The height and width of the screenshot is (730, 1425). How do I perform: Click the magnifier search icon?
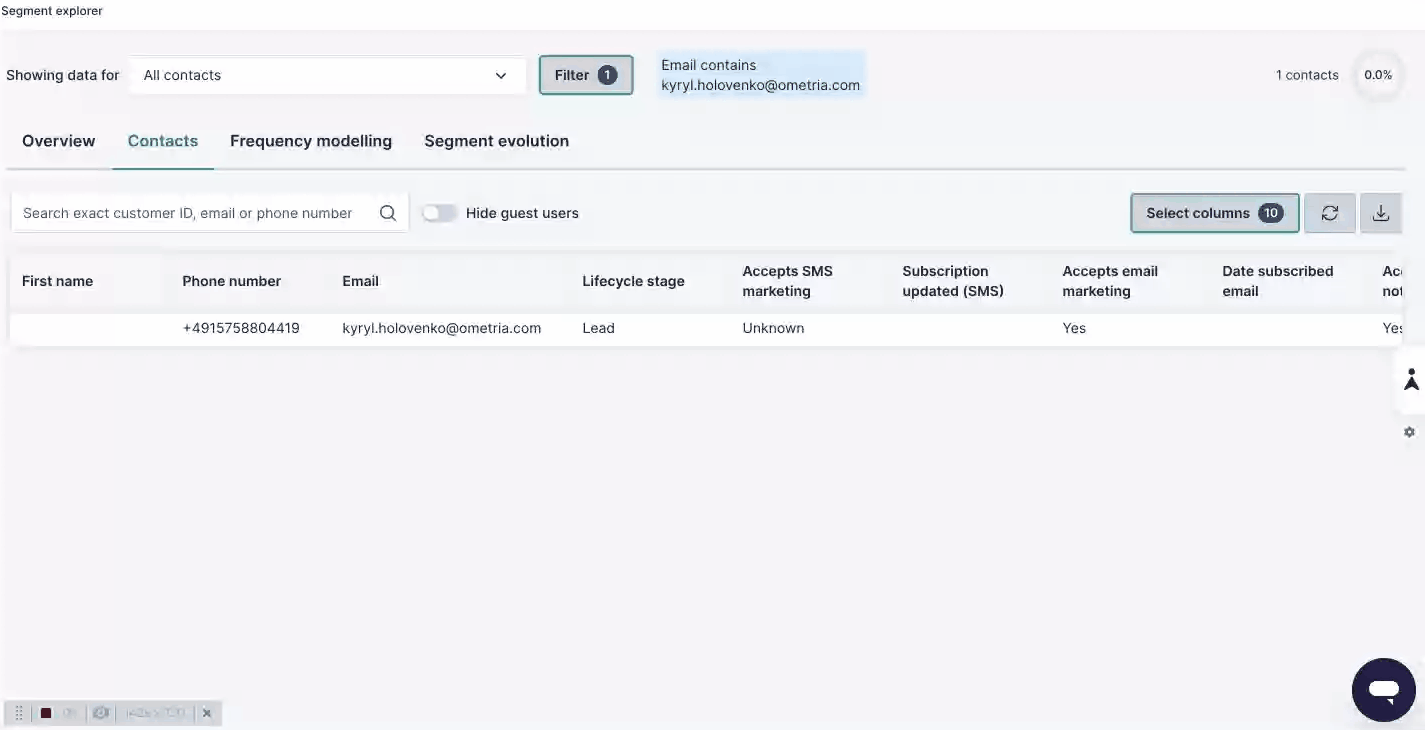pyautogui.click(x=388, y=213)
